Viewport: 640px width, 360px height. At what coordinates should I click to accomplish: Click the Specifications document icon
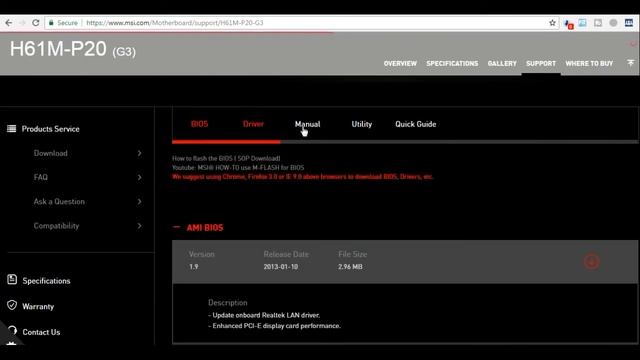[x=12, y=280]
